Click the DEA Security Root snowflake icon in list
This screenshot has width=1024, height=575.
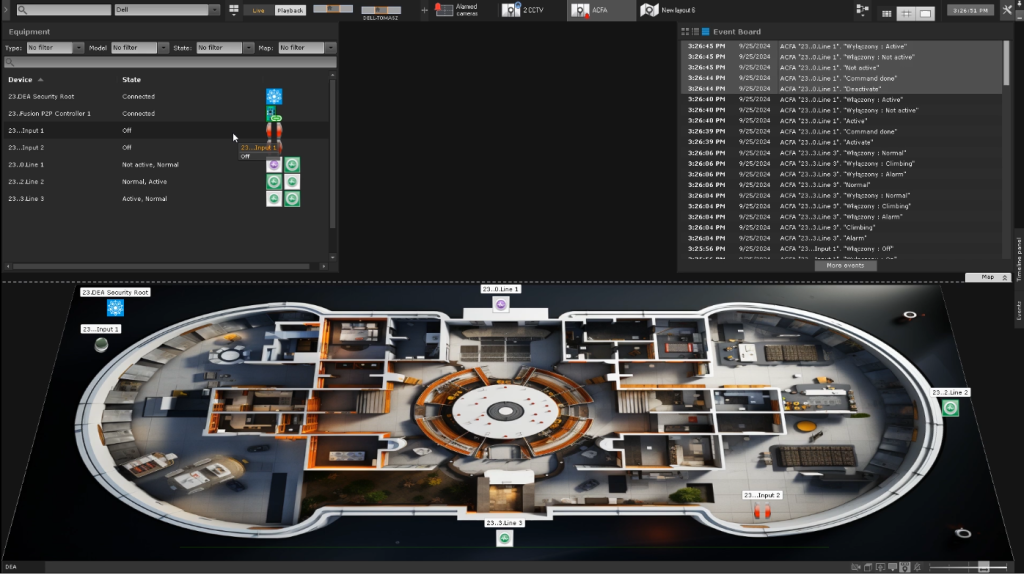(274, 97)
